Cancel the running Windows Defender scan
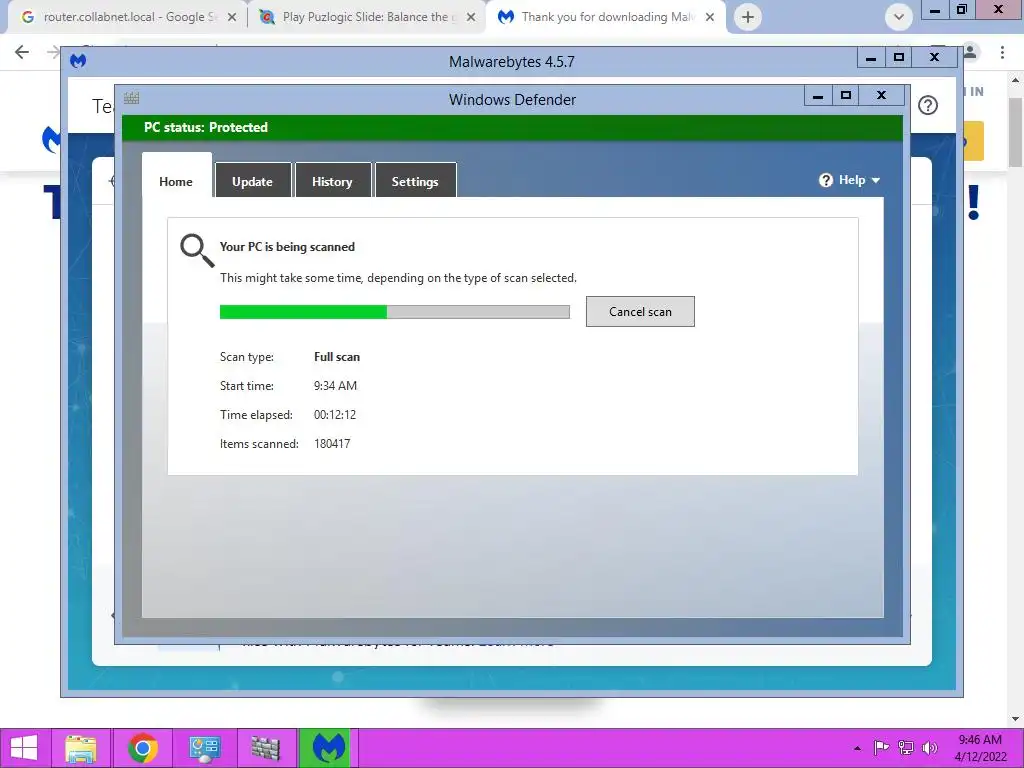This screenshot has height=768, width=1024. [640, 312]
